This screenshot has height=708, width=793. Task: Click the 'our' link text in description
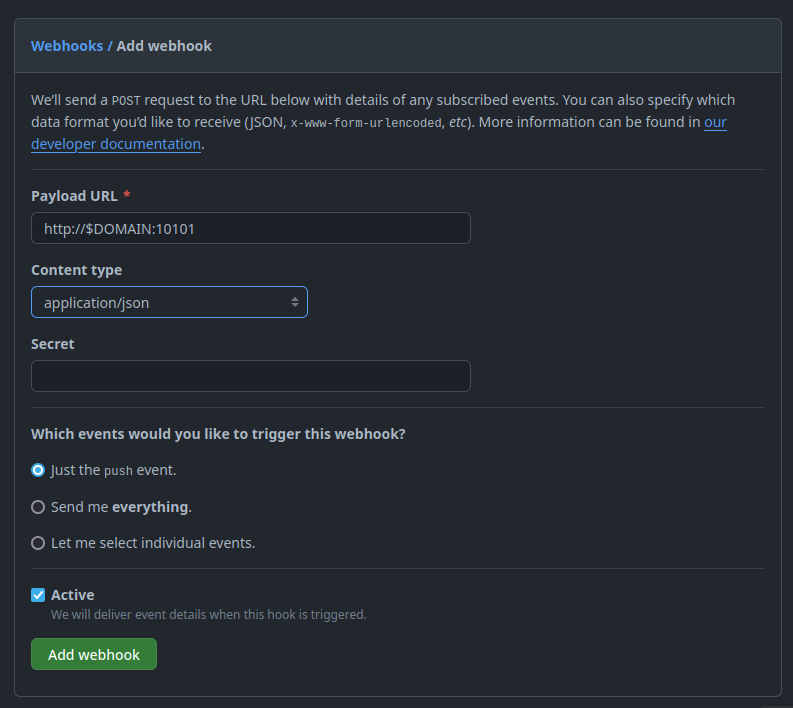[x=715, y=122]
